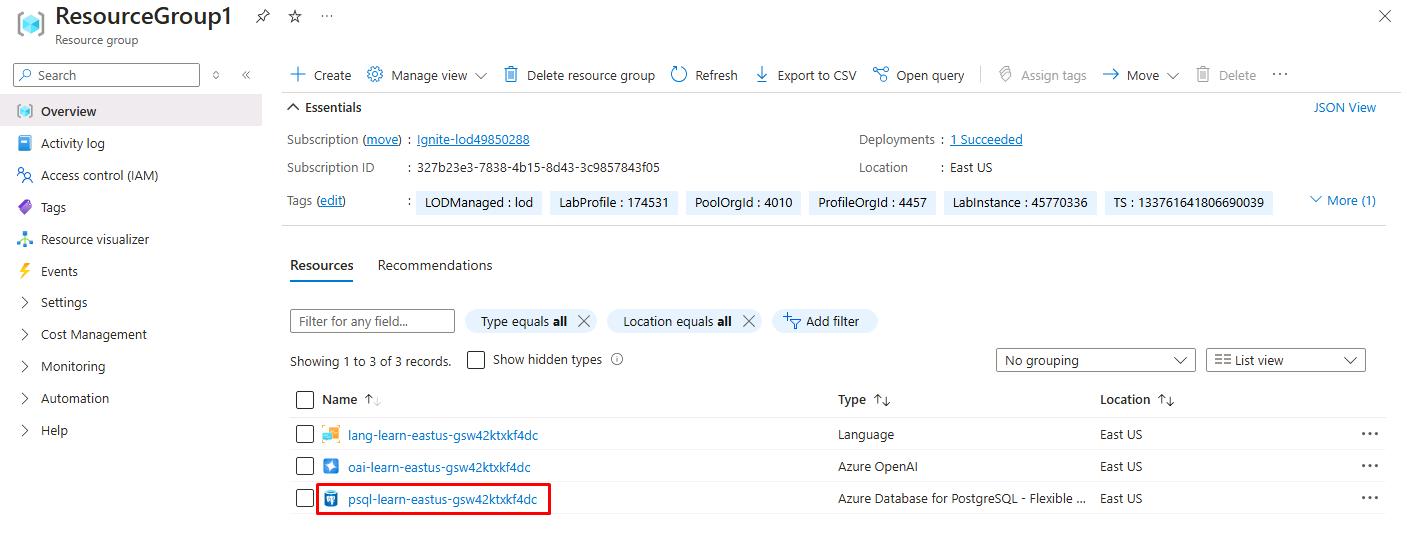Expand the Monitoring section
The width and height of the screenshot is (1407, 558).
tap(73, 366)
